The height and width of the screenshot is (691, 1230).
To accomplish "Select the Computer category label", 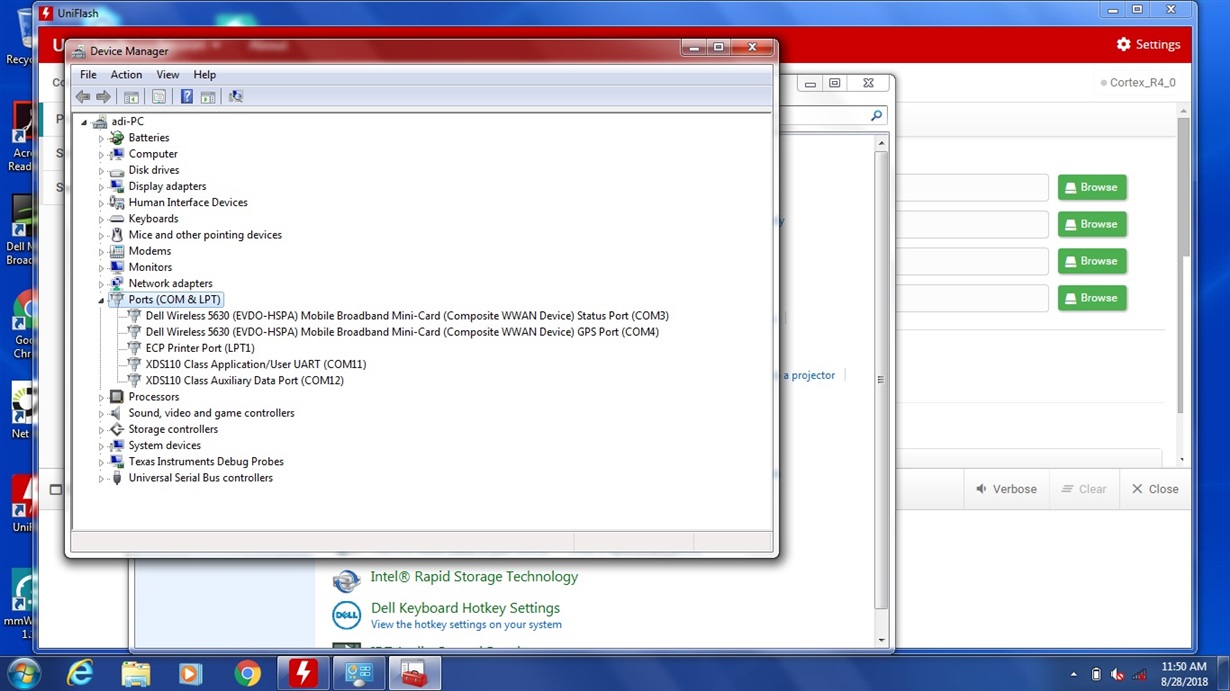I will click(153, 154).
